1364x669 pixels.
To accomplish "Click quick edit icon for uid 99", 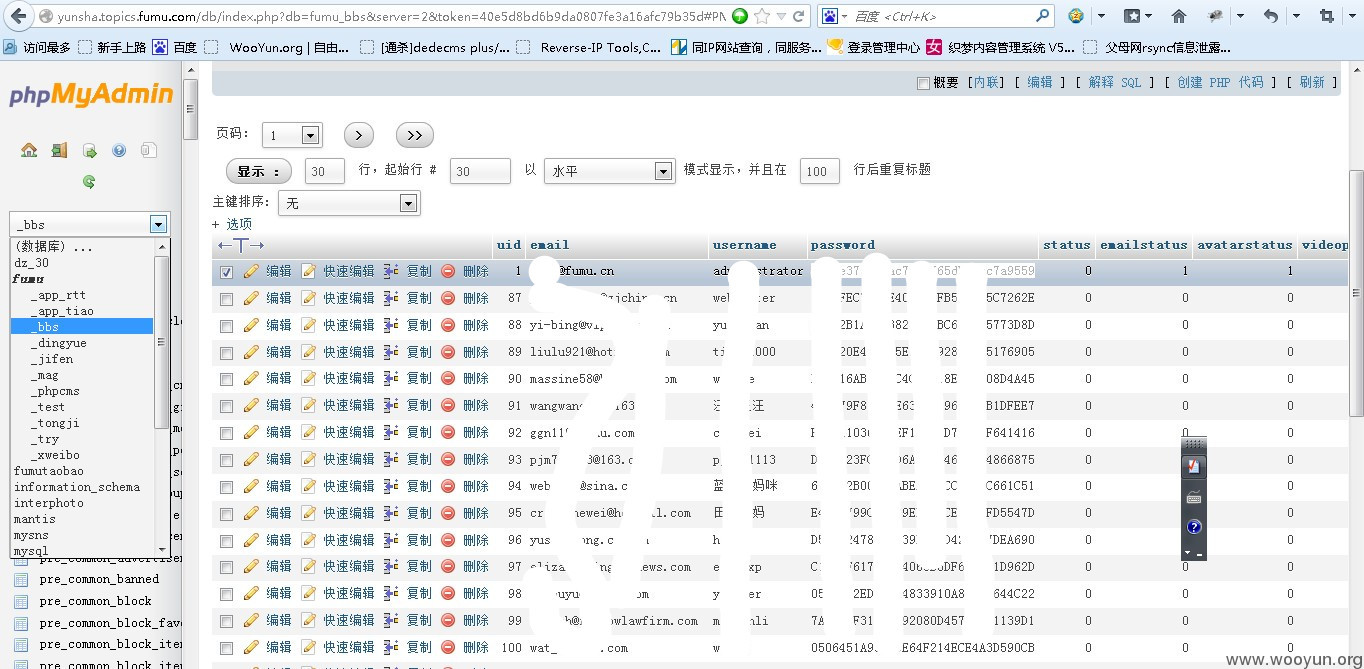I will tap(308, 620).
